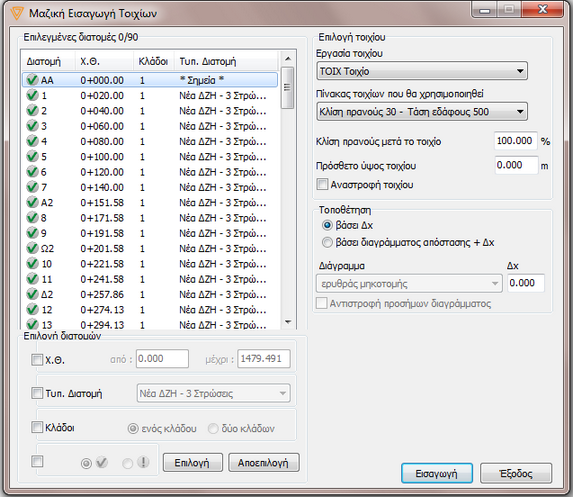Select the grey checkmark status radio option
The height and width of the screenshot is (497, 573).
(86, 463)
